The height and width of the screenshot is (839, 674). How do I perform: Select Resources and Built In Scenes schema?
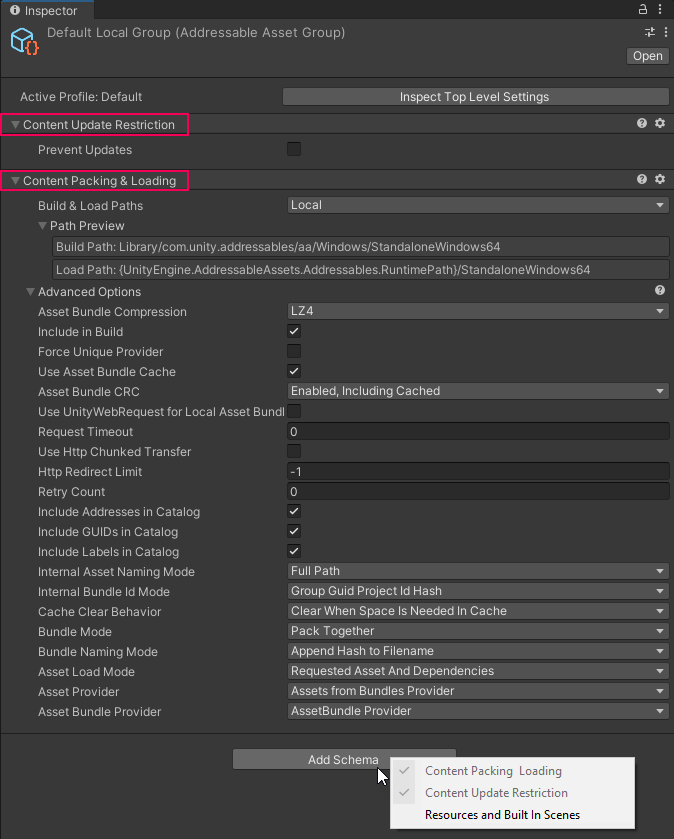click(502, 815)
